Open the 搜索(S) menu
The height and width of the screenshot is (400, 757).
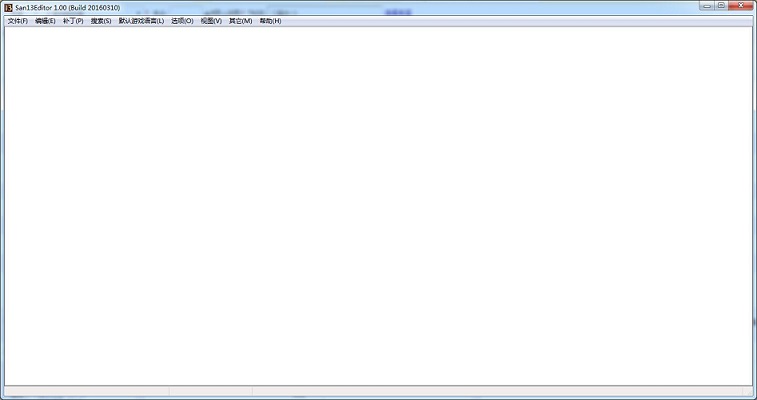click(101, 21)
